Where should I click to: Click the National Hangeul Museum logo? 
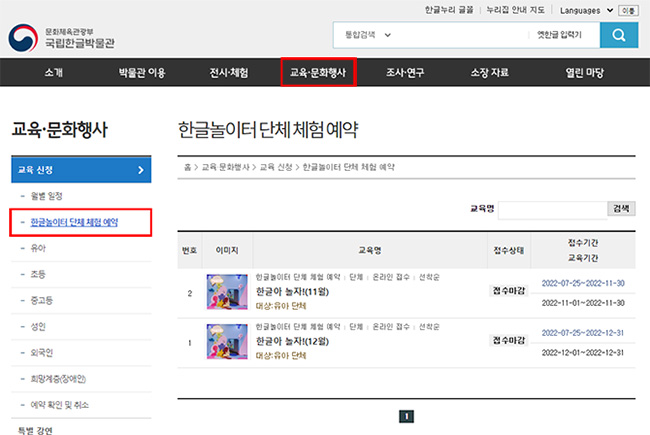(x=61, y=38)
